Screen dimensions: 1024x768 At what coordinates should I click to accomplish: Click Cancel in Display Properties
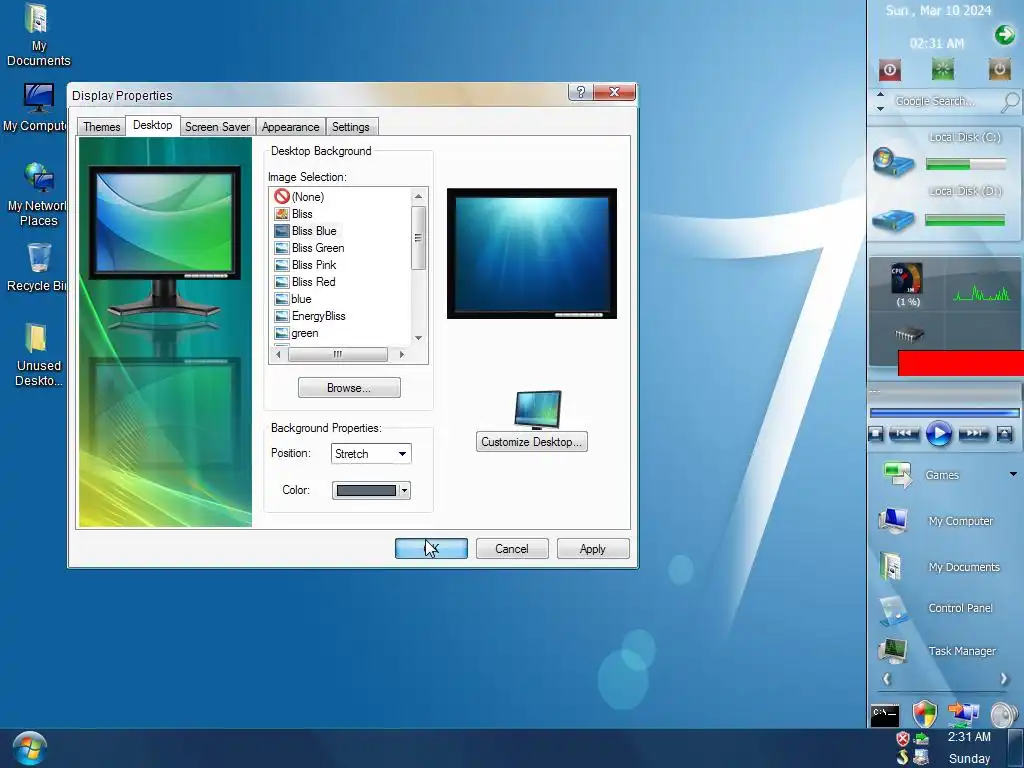tap(512, 549)
